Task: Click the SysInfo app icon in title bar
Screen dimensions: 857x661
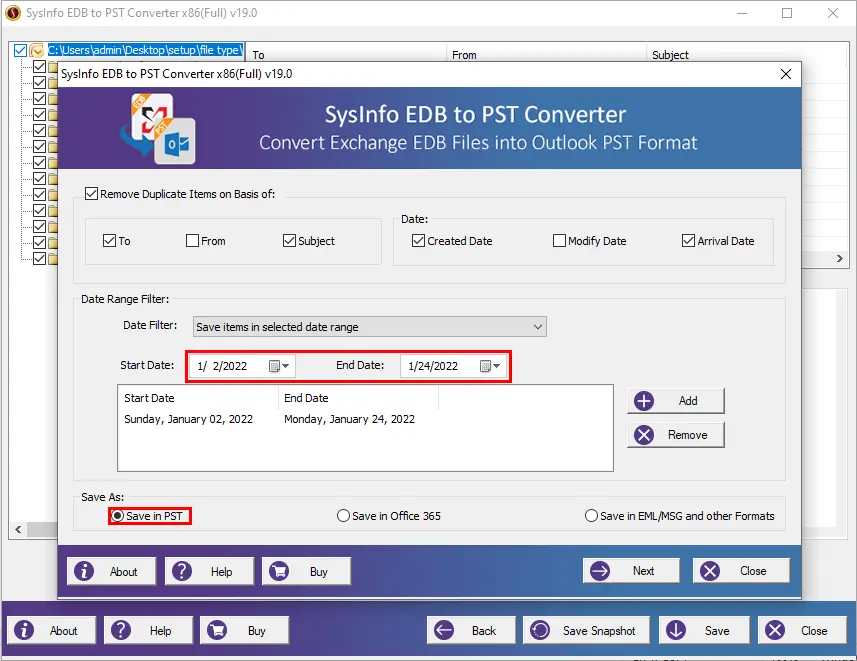Action: 13,13
